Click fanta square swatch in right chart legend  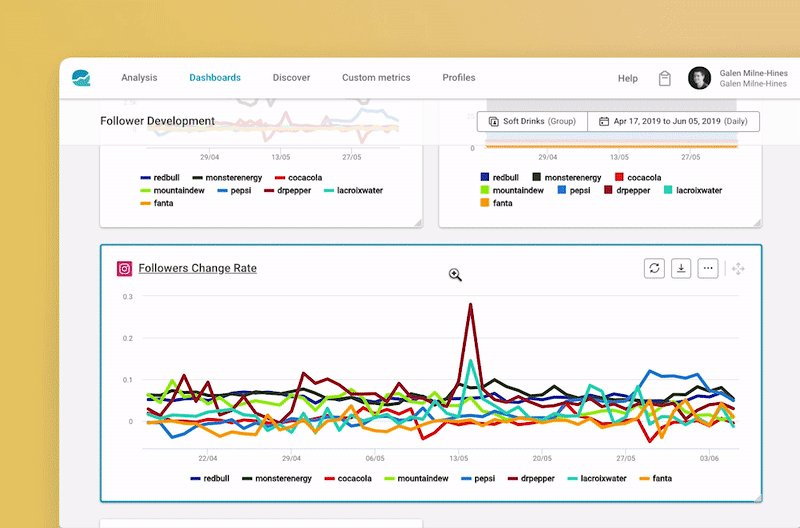click(485, 203)
